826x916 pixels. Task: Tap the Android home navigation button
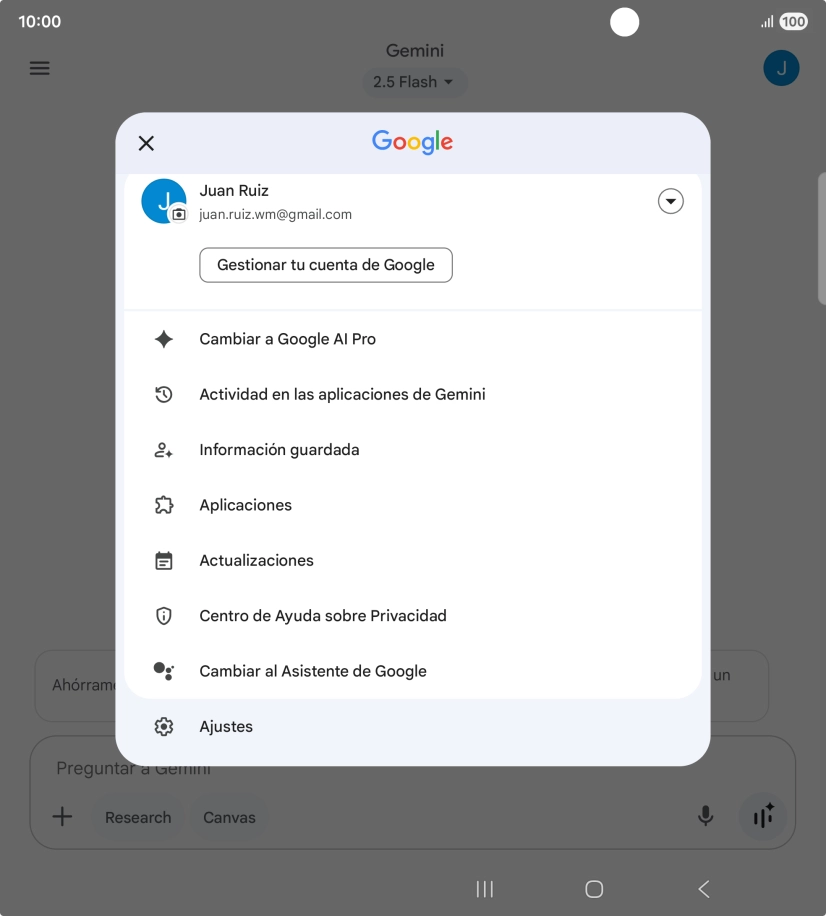[x=594, y=889]
